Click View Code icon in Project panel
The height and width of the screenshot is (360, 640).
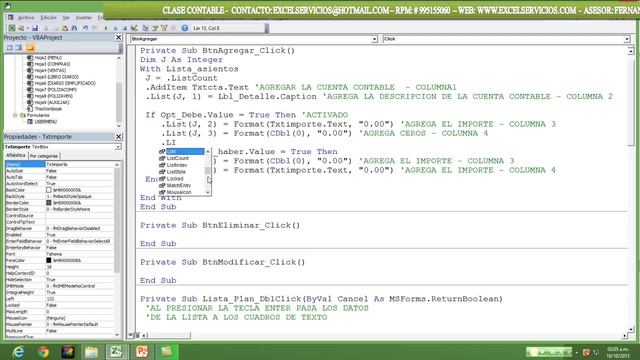[10, 48]
